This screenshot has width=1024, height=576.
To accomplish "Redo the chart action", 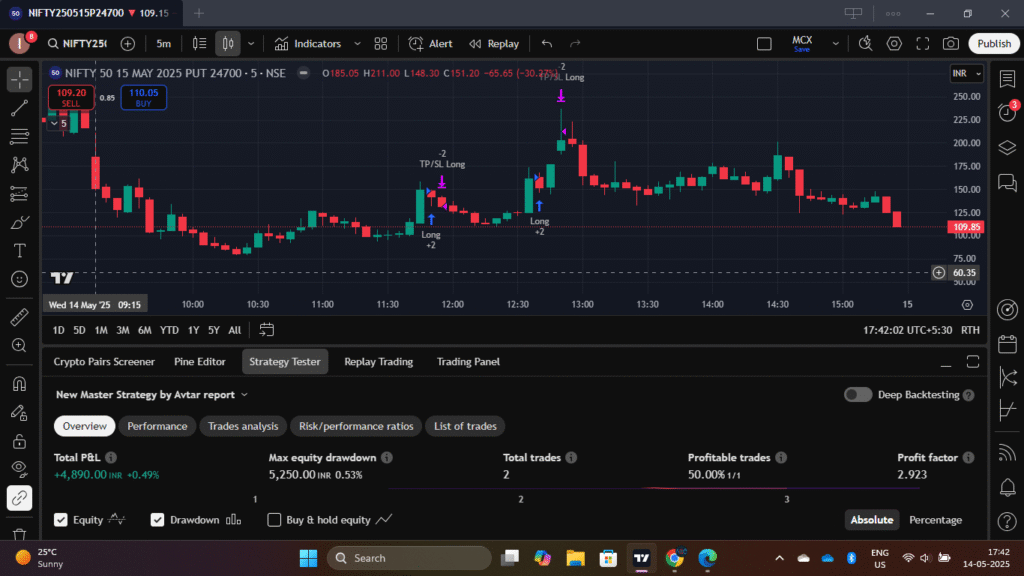I will tap(575, 44).
